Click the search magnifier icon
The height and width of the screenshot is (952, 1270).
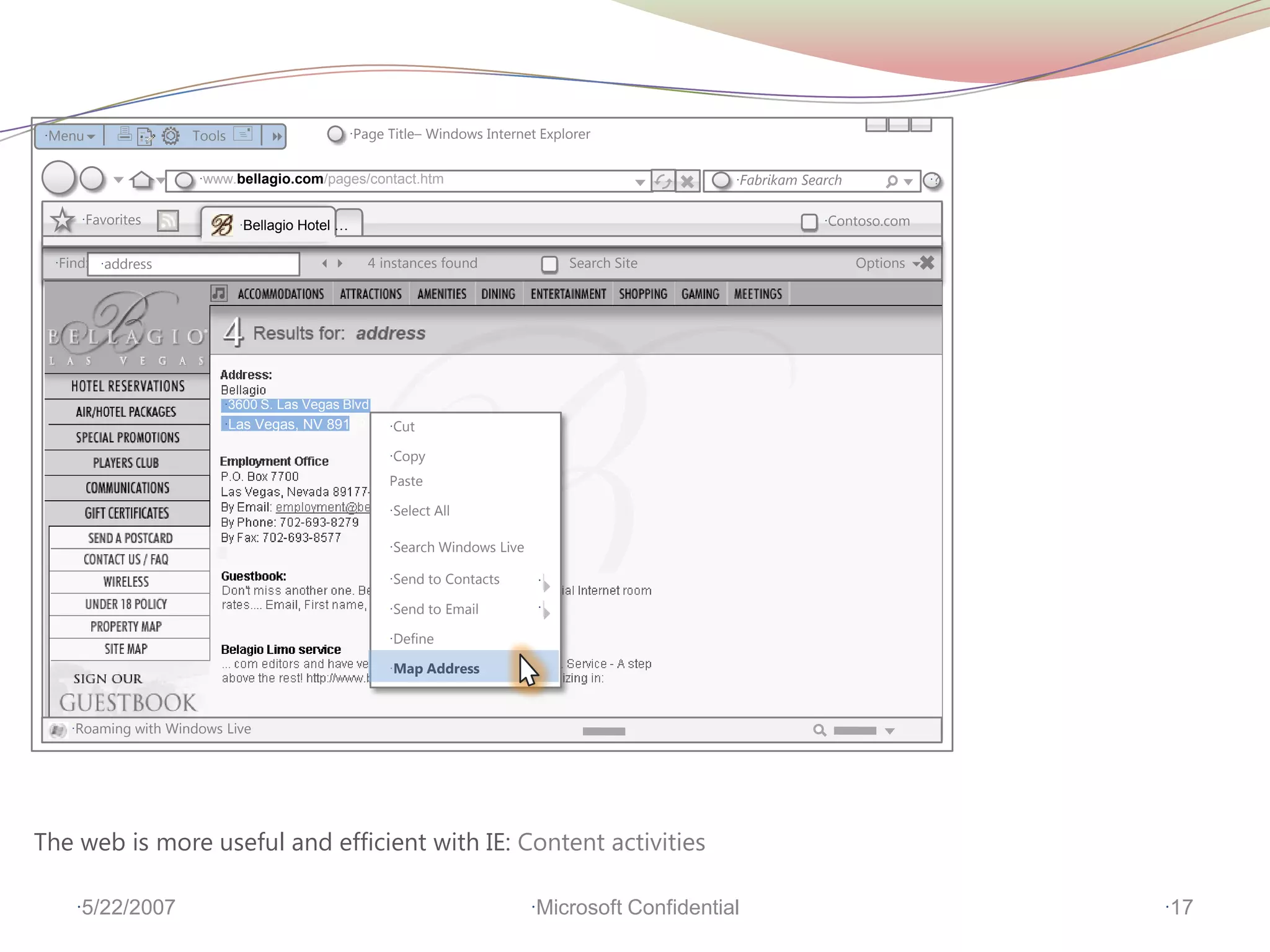coord(891,182)
